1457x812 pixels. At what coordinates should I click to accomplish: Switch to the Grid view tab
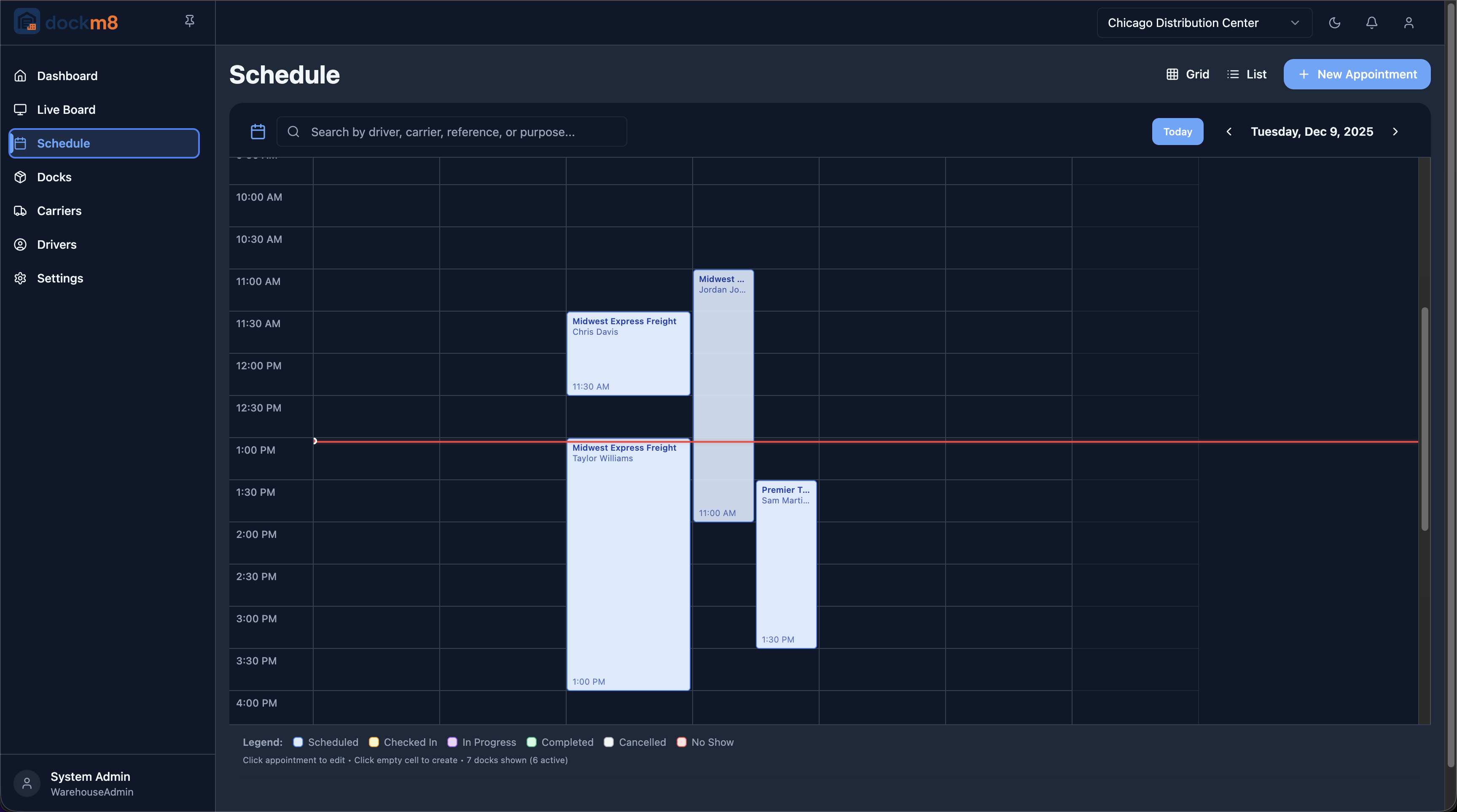1187,74
